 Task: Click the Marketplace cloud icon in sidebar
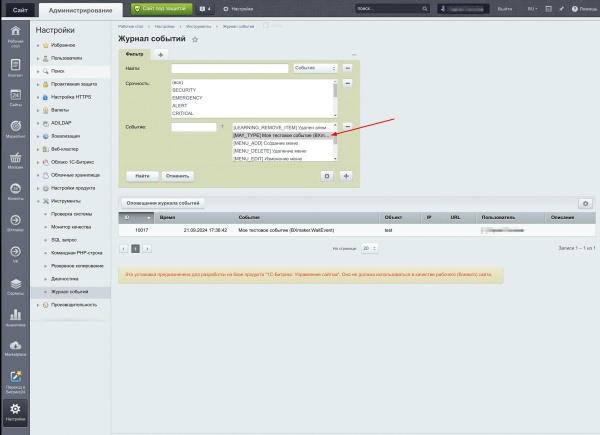[15, 346]
